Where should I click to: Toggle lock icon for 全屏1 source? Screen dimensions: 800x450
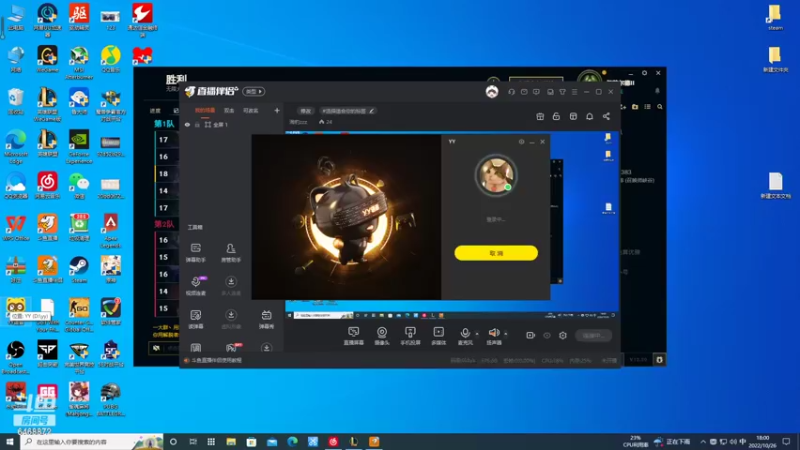click(197, 124)
